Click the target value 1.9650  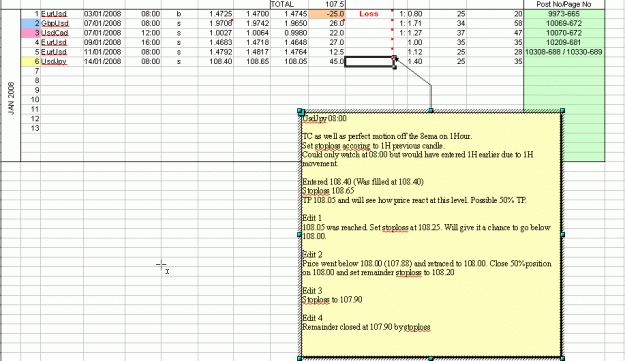(289, 24)
